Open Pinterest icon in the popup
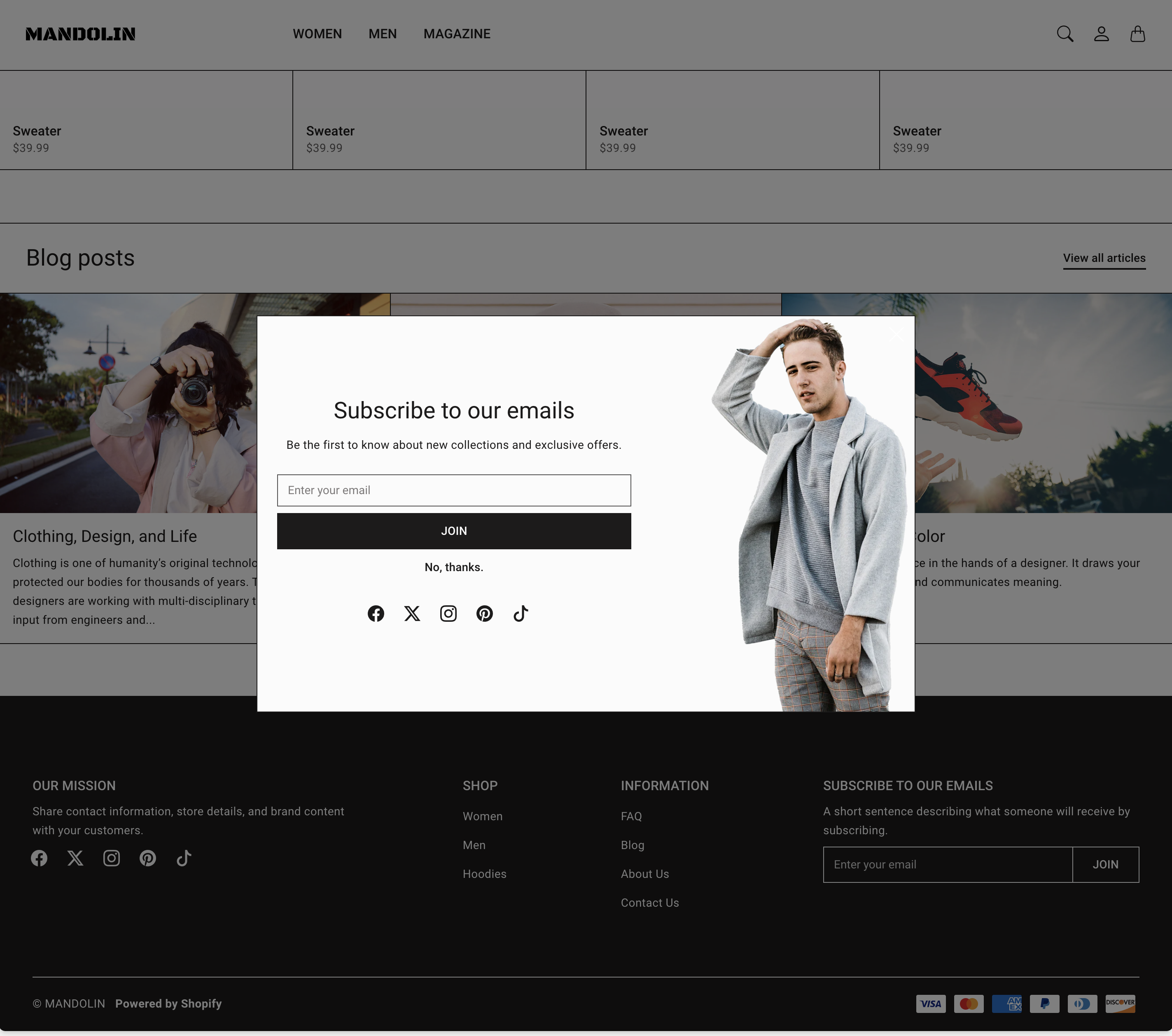Image resolution: width=1172 pixels, height=1036 pixels. tap(485, 614)
